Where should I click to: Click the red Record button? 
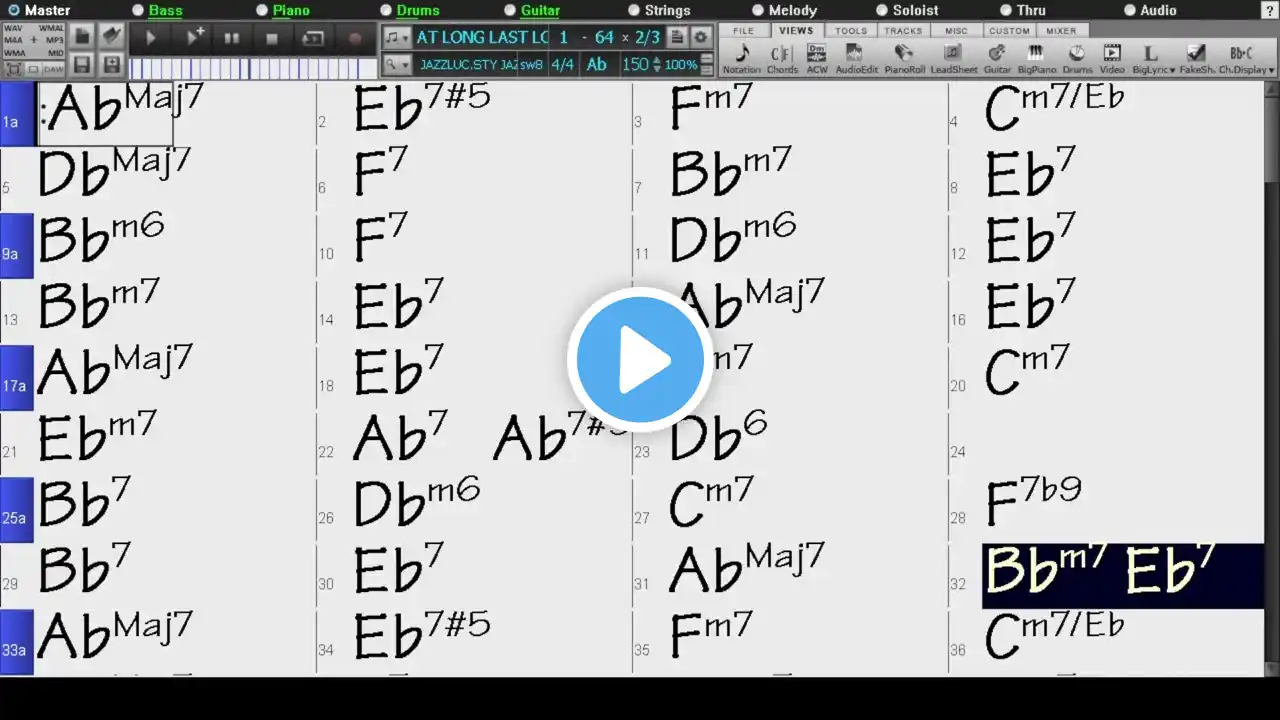tap(354, 38)
